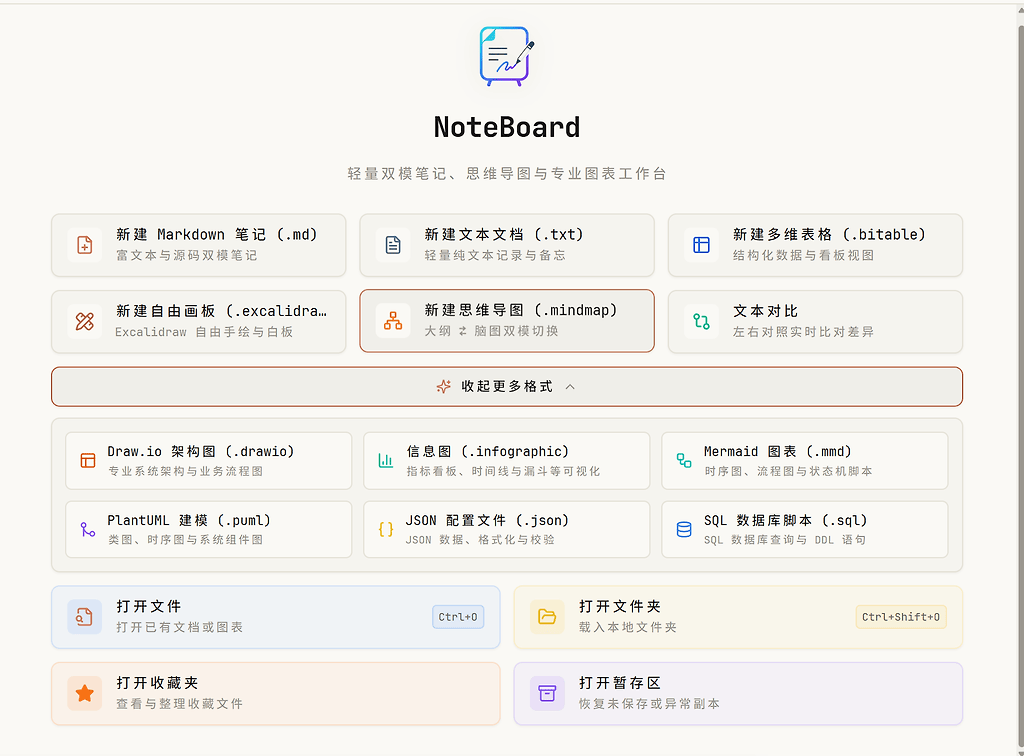Click the 打开文件 title

149,606
